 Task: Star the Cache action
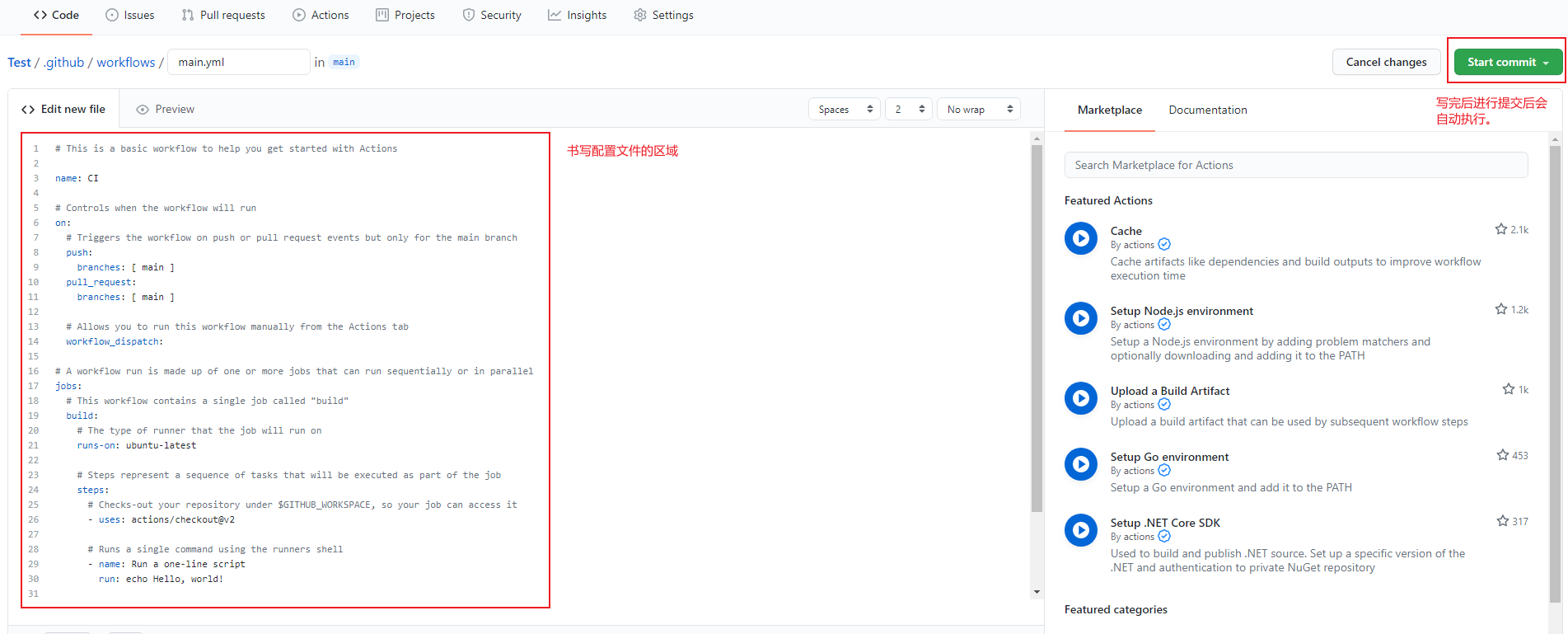point(1500,229)
